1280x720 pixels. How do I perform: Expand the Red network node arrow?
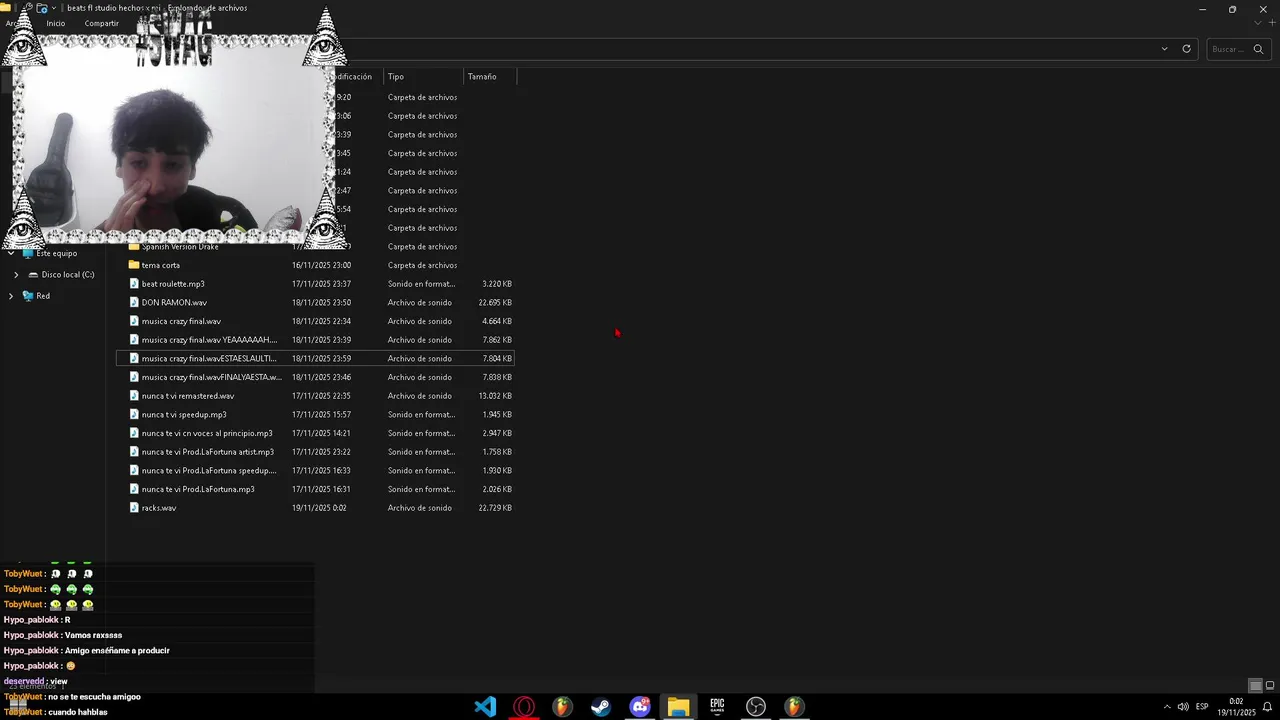tap(10, 296)
